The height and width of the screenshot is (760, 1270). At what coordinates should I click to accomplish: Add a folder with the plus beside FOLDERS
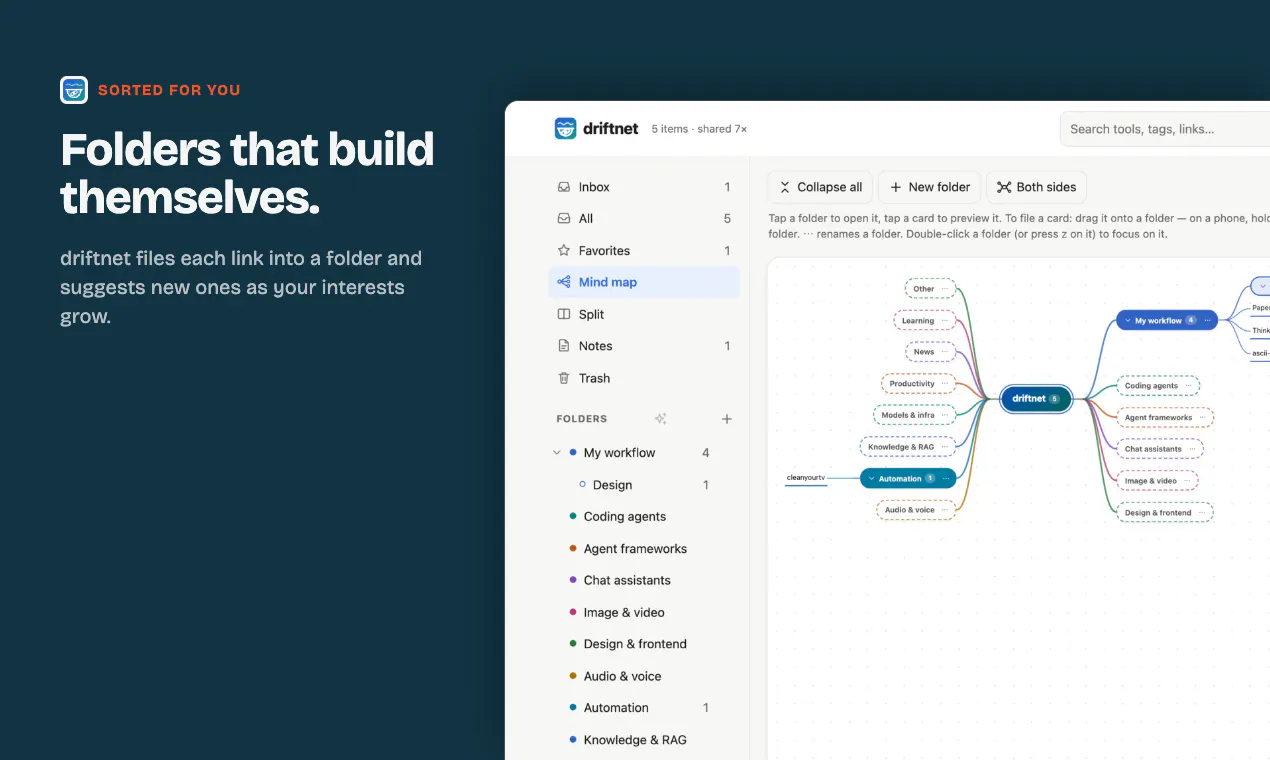[x=727, y=419]
